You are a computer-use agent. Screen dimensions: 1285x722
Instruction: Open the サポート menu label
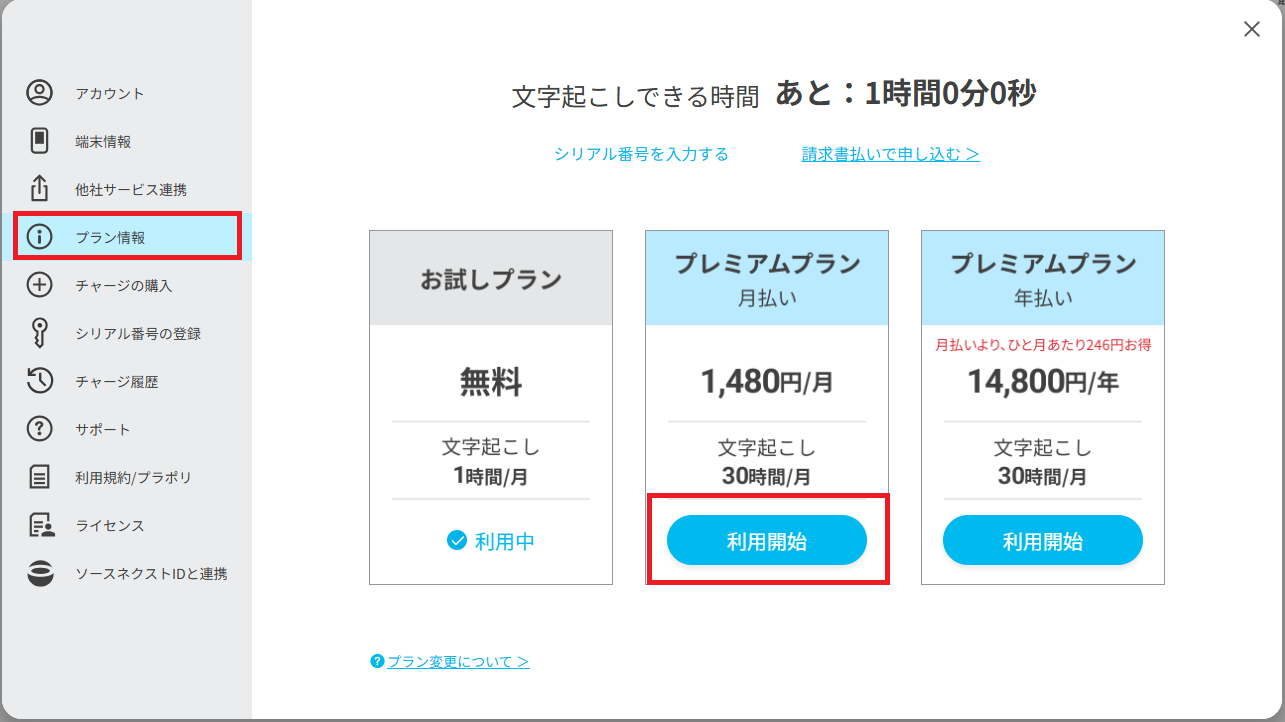click(x=103, y=429)
